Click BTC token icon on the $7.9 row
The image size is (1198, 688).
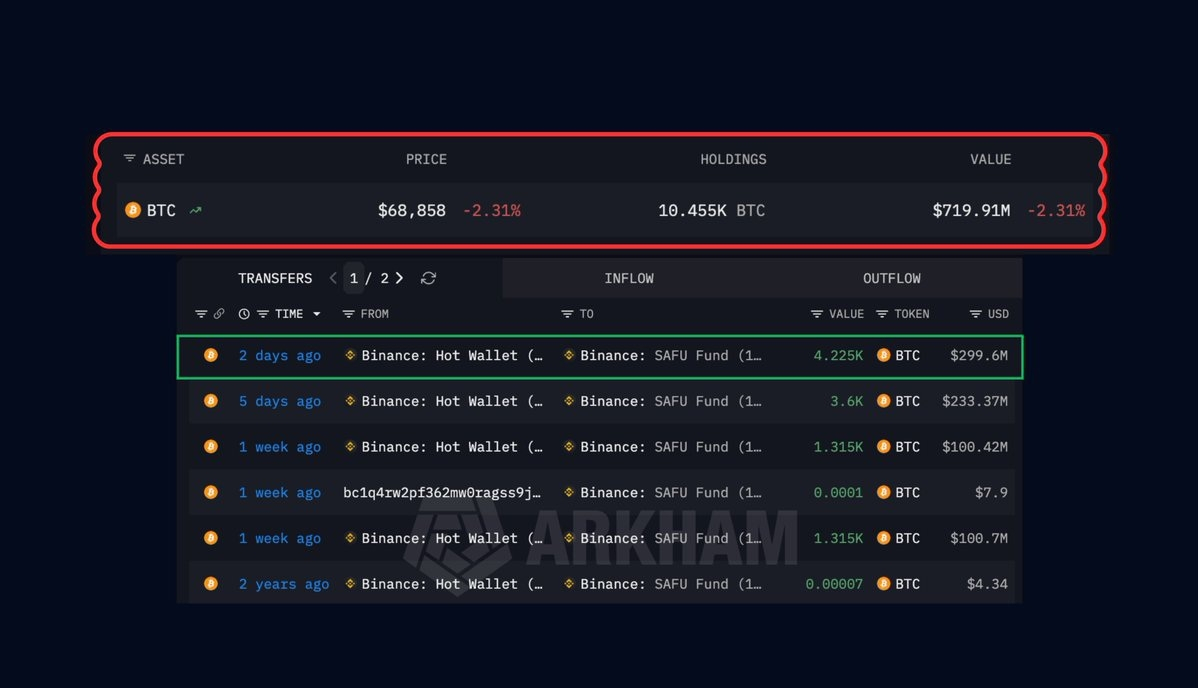point(883,493)
